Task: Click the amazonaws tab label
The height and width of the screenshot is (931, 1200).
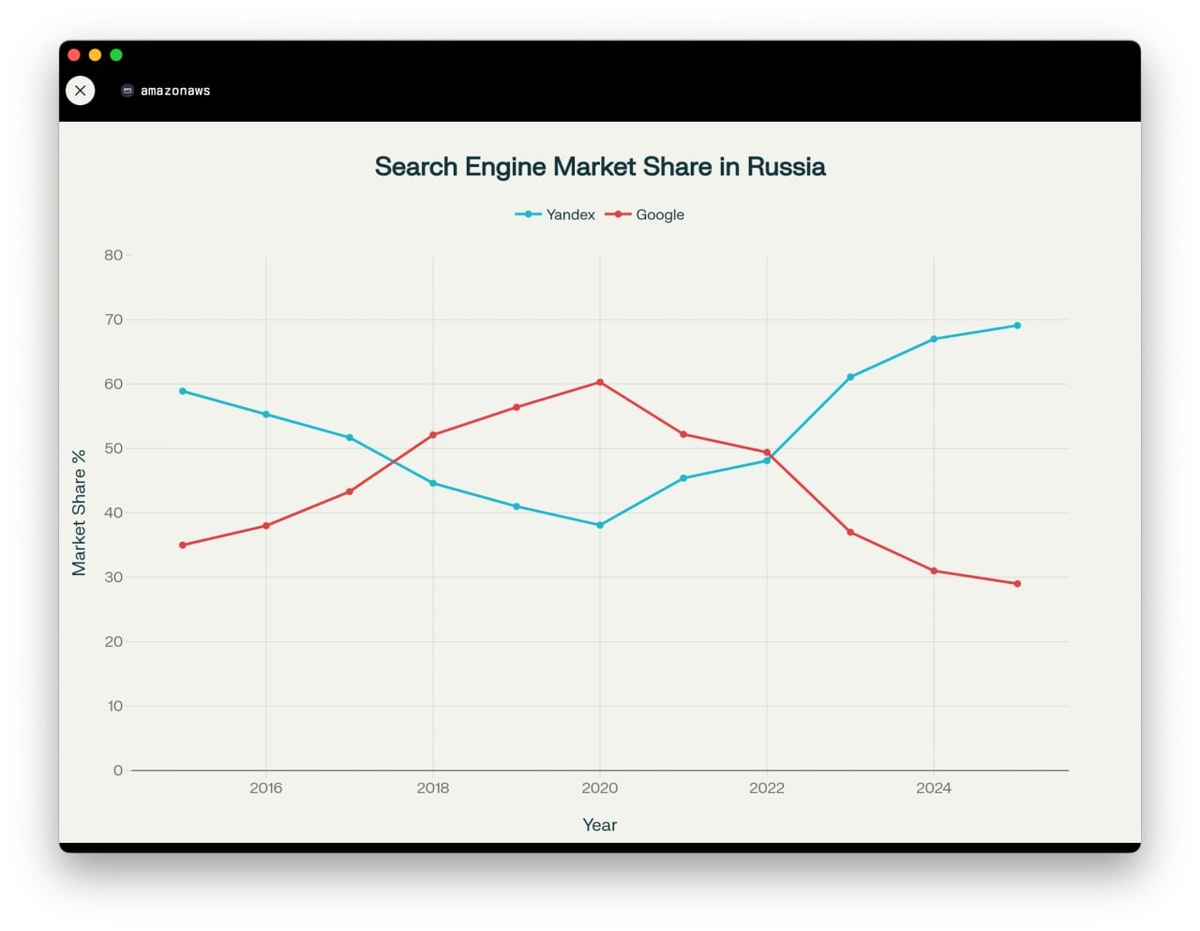Action: coord(175,91)
